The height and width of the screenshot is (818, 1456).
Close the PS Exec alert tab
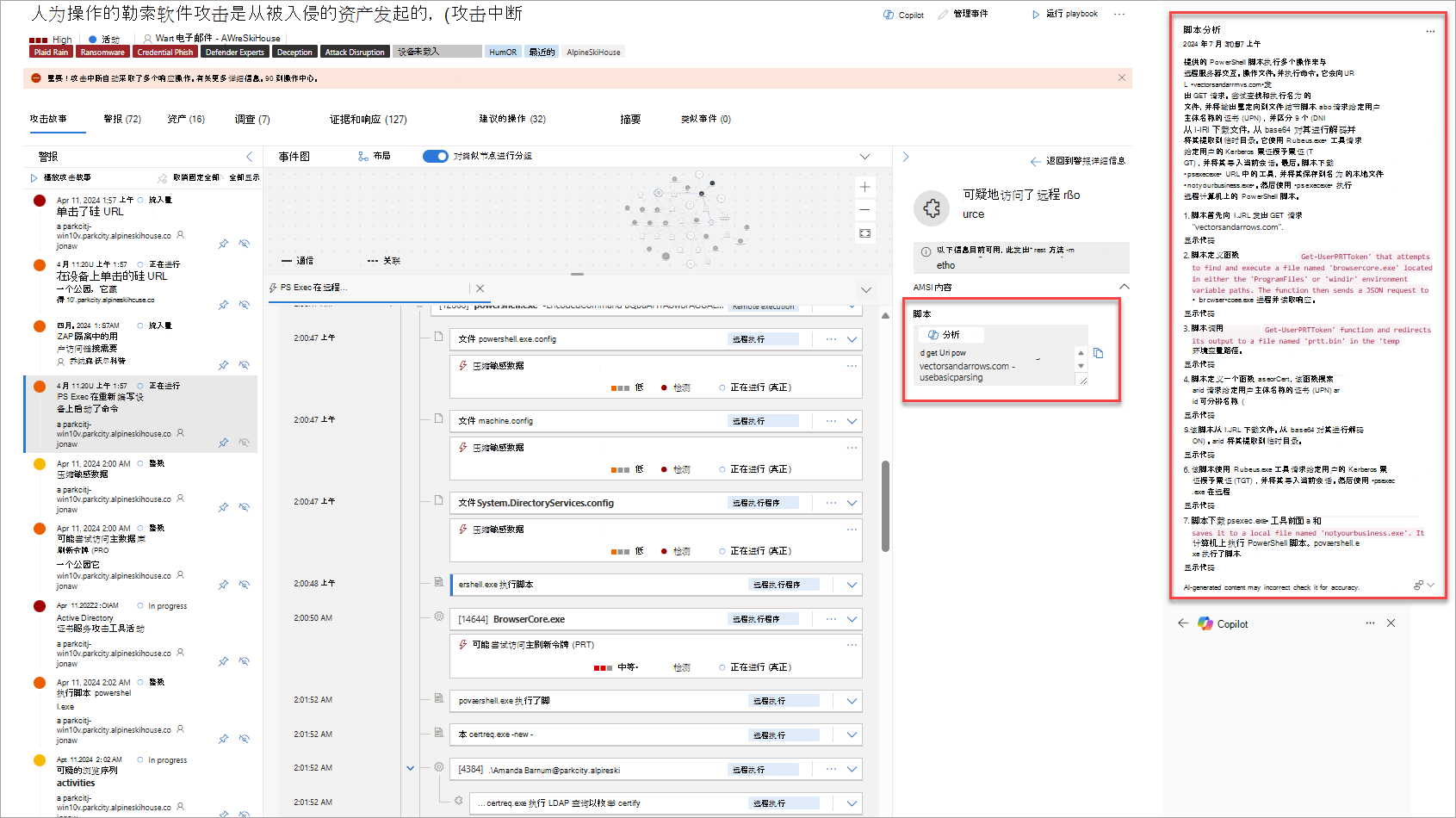click(480, 288)
